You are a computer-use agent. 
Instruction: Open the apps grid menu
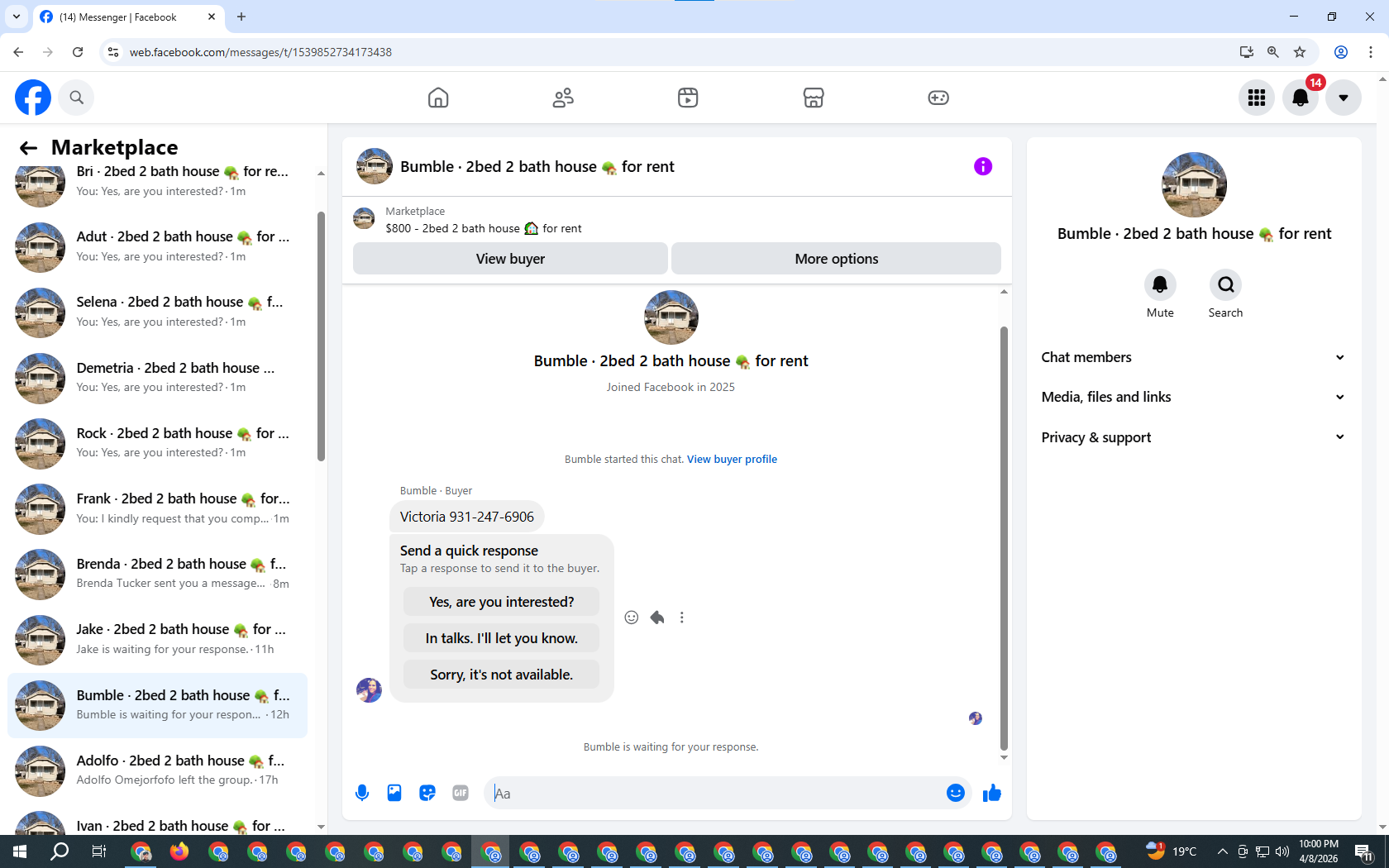coord(1257,98)
